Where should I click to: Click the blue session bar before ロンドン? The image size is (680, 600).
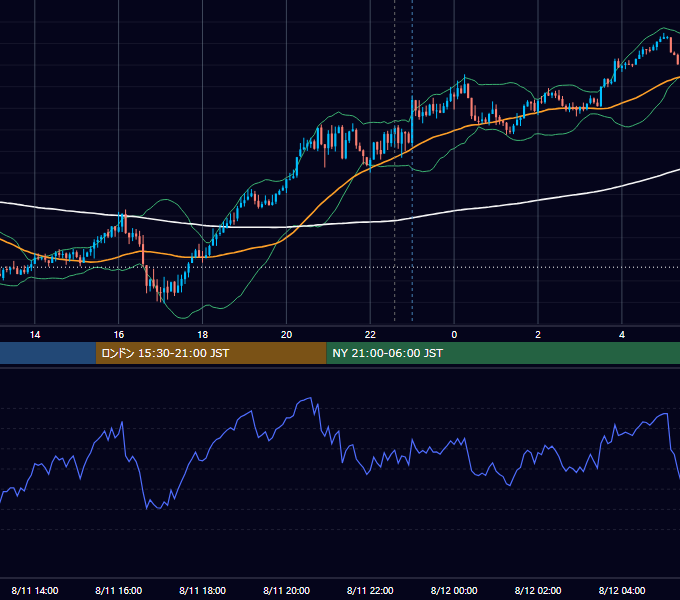pyautogui.click(x=48, y=353)
